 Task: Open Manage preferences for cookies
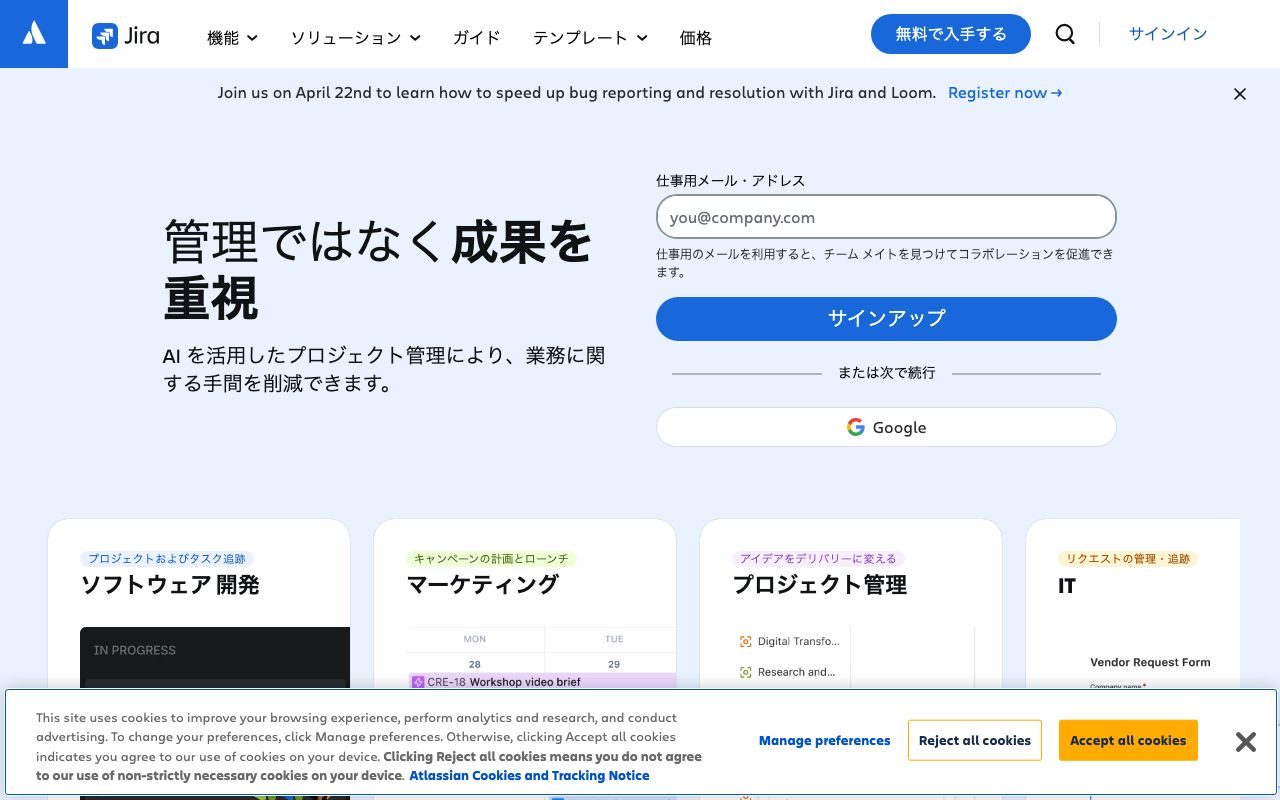point(824,740)
